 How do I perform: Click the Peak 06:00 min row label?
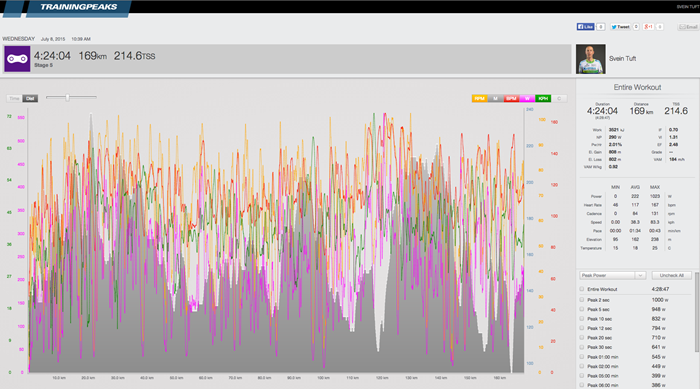click(603, 385)
